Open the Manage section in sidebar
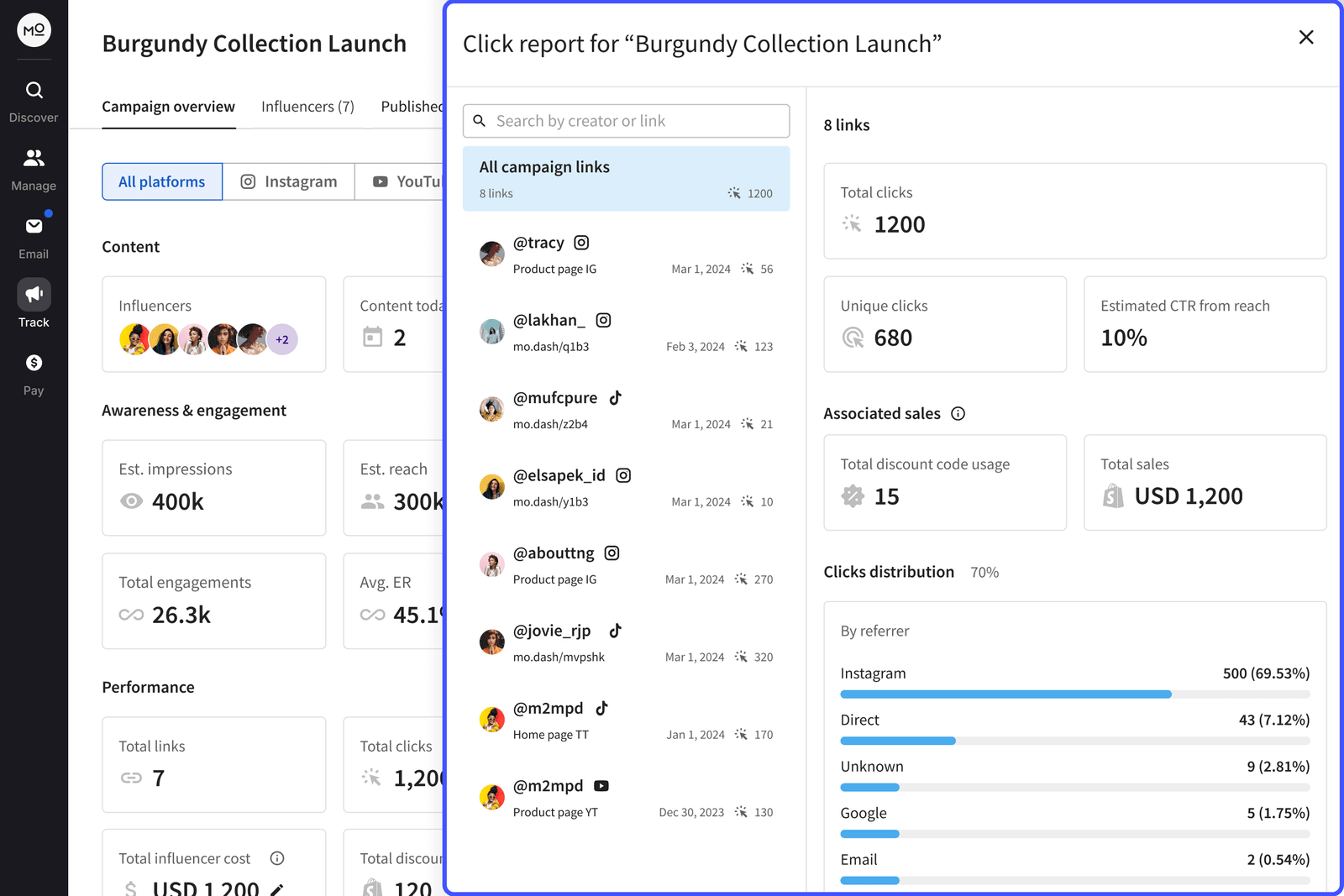Image resolution: width=1344 pixels, height=896 pixels. click(33, 158)
